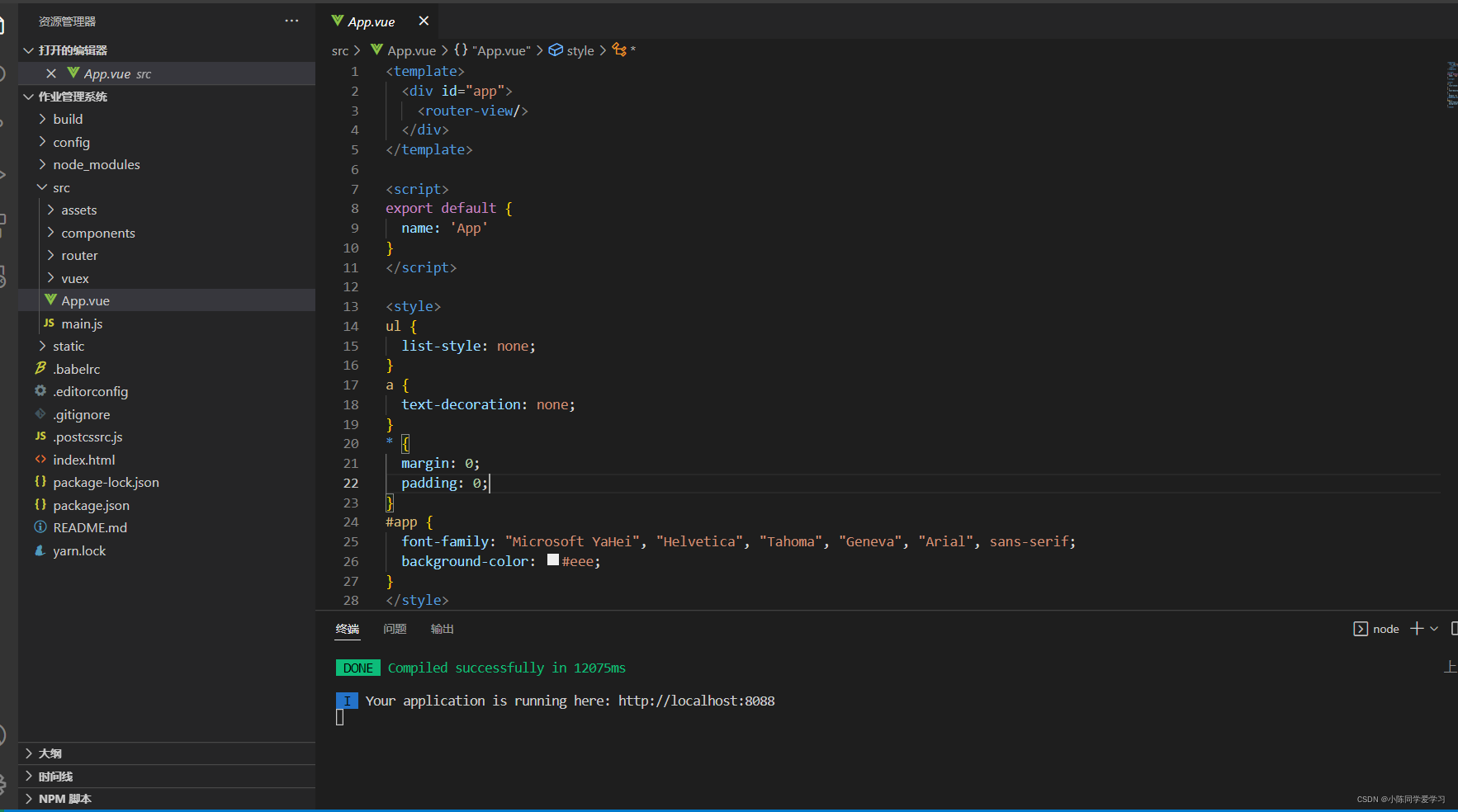Click the editor minimap
This screenshot has height=812, width=1458.
point(1451,84)
